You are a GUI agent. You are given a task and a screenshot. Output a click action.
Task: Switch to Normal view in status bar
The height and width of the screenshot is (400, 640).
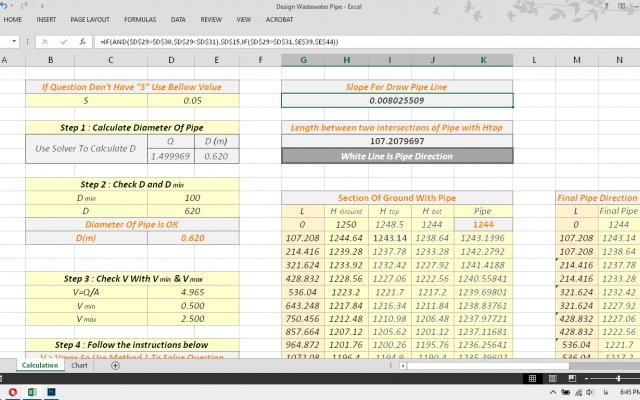532,378
